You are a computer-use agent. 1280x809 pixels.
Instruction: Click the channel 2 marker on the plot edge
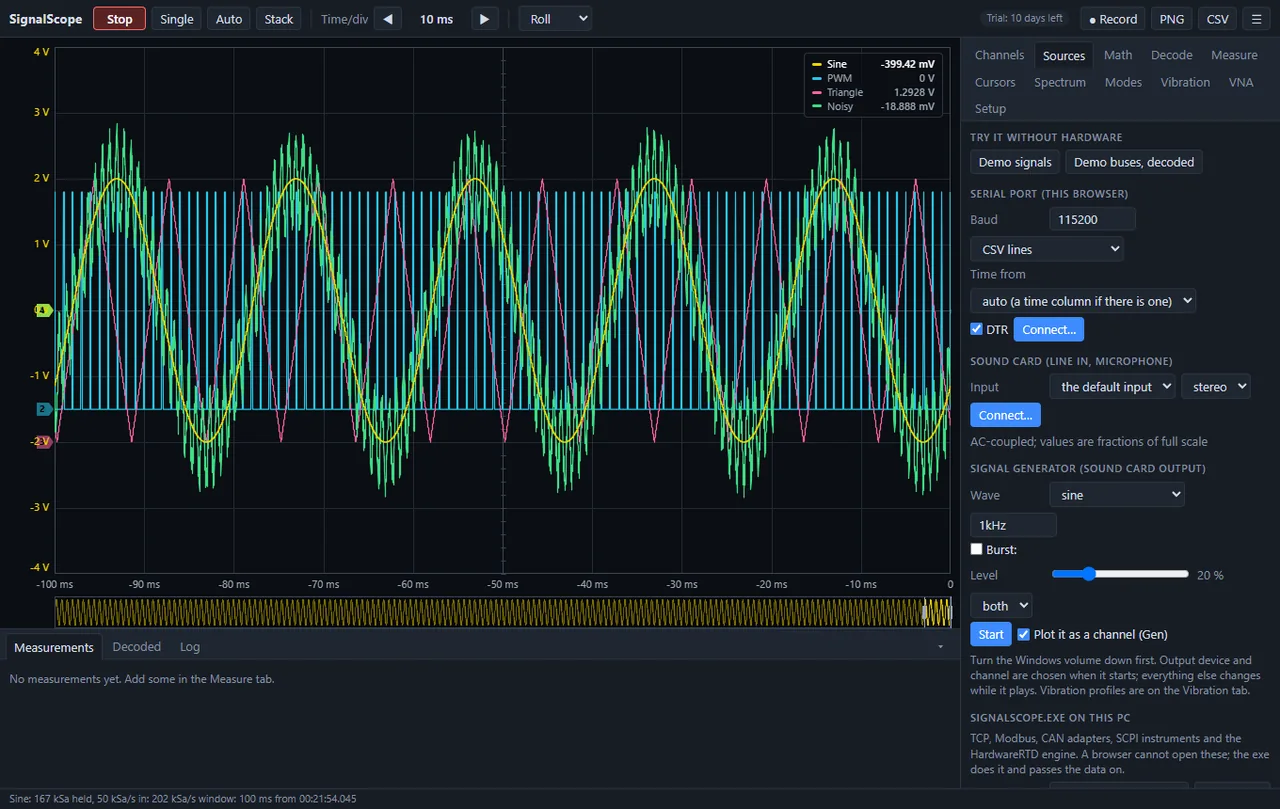43,409
